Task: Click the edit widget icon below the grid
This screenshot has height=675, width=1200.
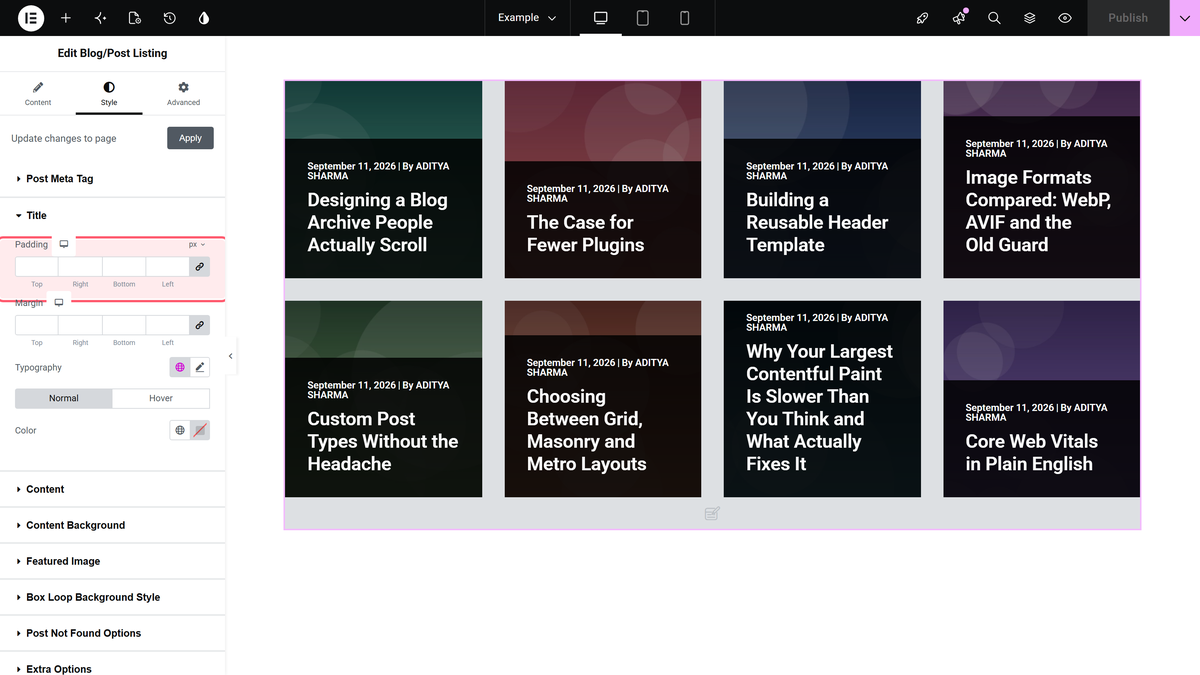Action: coord(712,513)
